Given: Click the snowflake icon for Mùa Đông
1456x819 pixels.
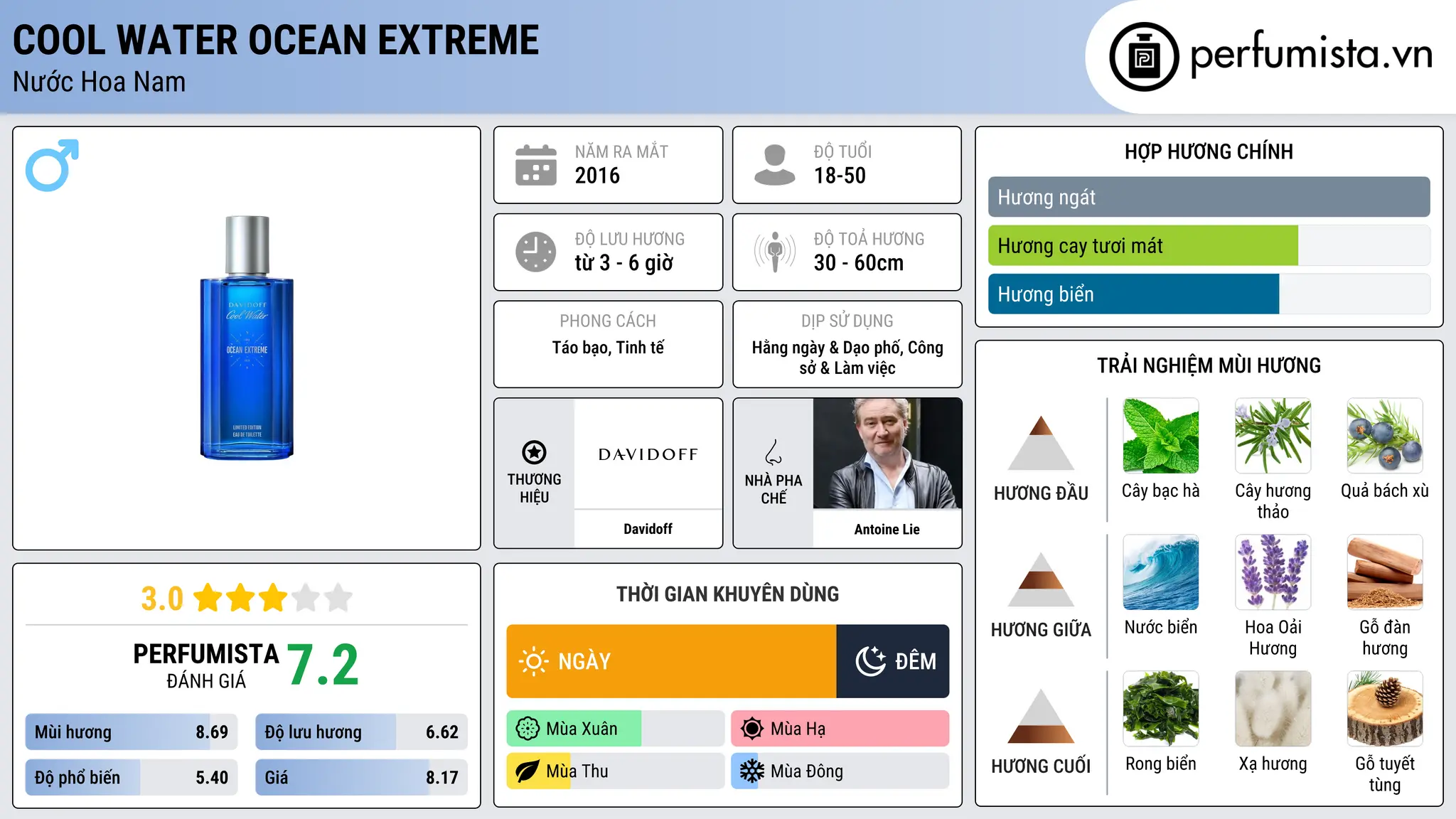Looking at the screenshot, I should coord(751,771).
